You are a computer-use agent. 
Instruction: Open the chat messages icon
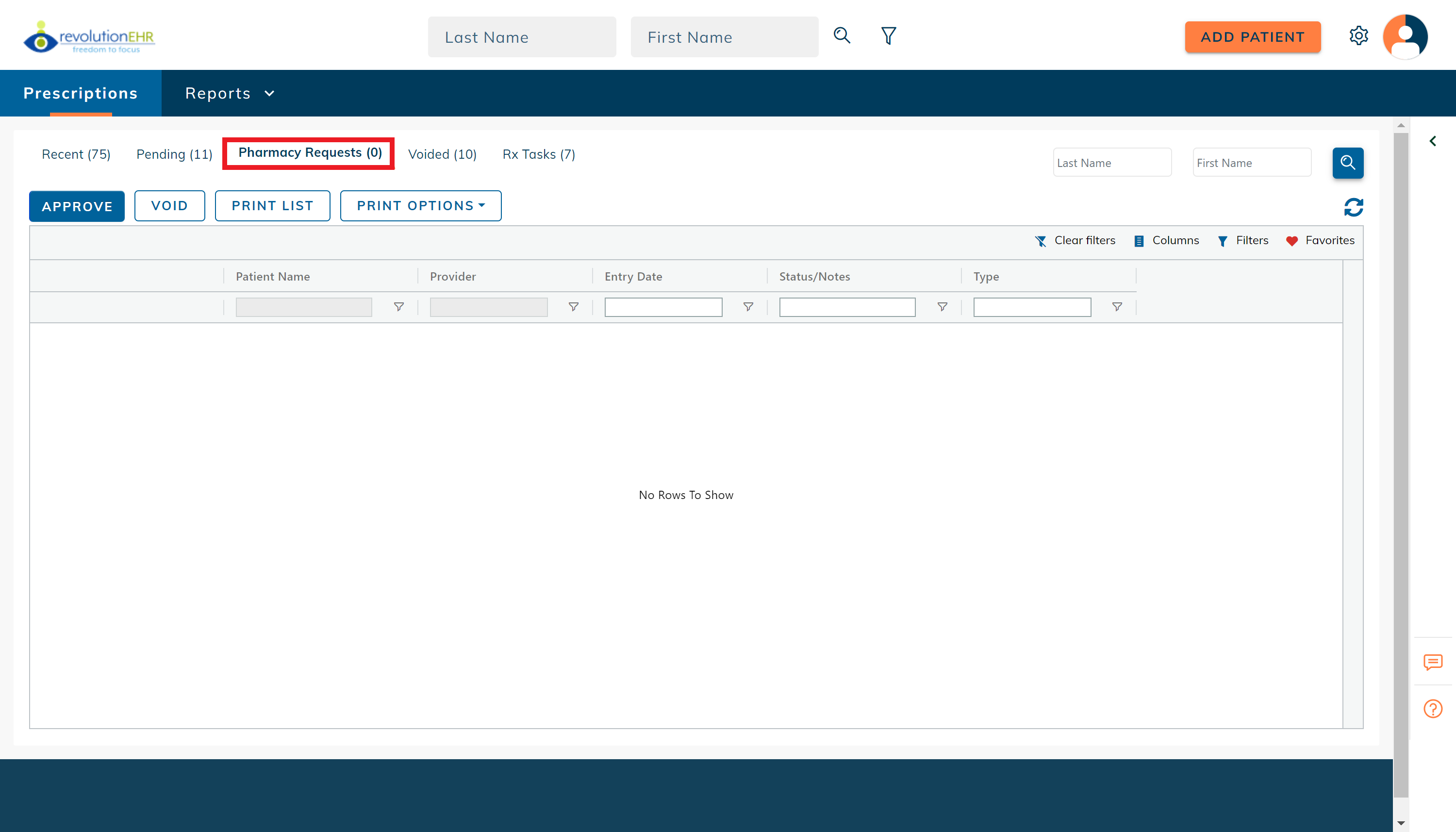(1433, 662)
